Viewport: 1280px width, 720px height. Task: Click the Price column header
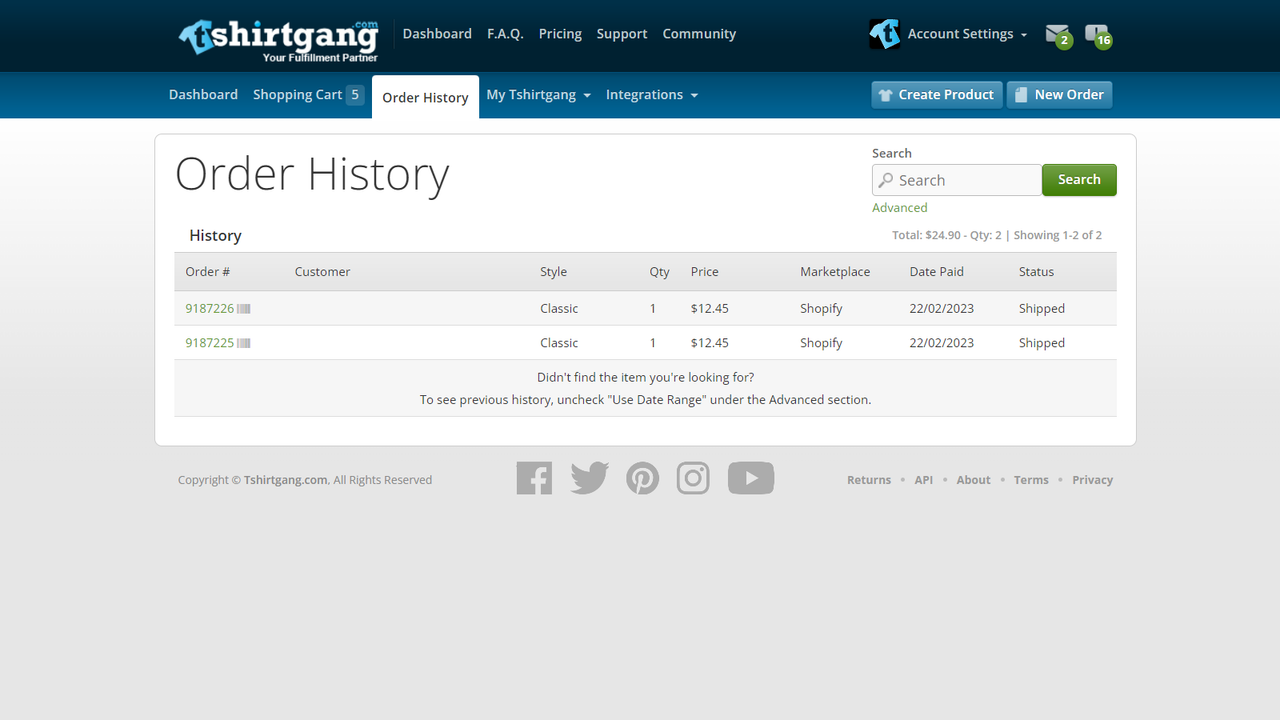tap(705, 272)
